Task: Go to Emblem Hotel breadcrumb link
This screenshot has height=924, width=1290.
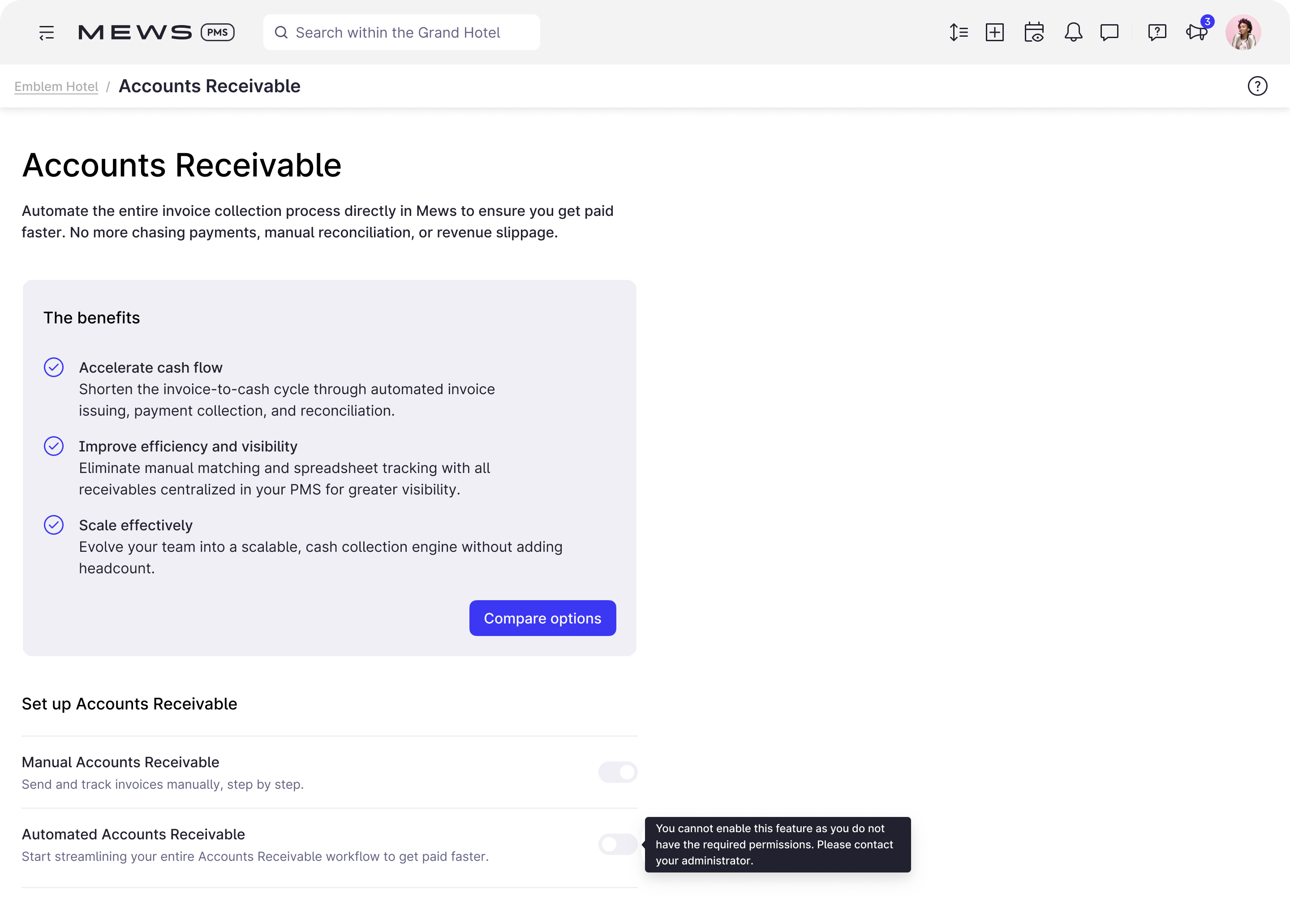Action: [56, 86]
